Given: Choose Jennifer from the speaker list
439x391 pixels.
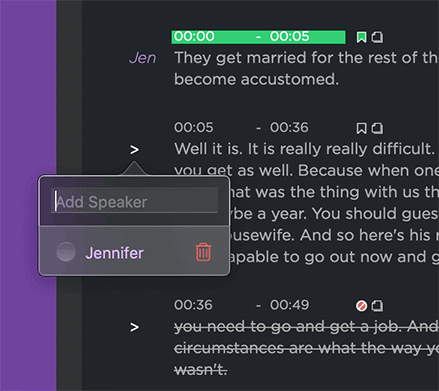Looking at the screenshot, I should pos(114,253).
